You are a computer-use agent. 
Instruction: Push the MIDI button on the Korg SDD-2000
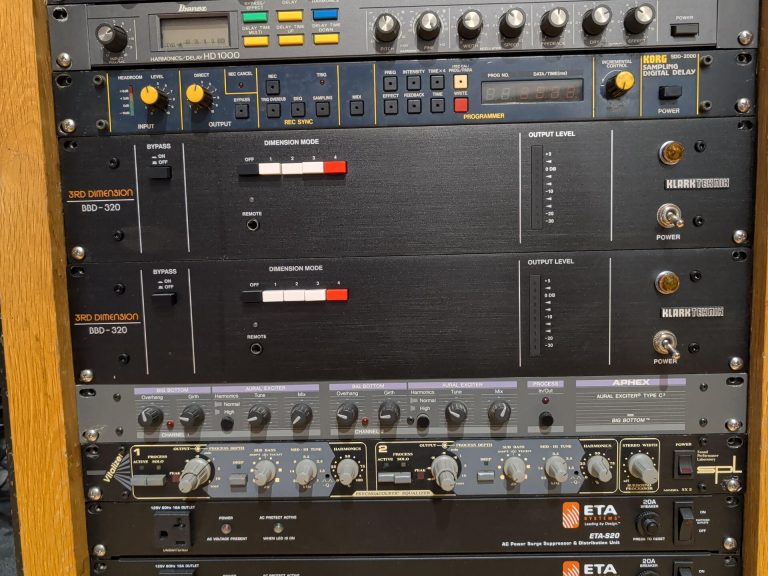(357, 107)
